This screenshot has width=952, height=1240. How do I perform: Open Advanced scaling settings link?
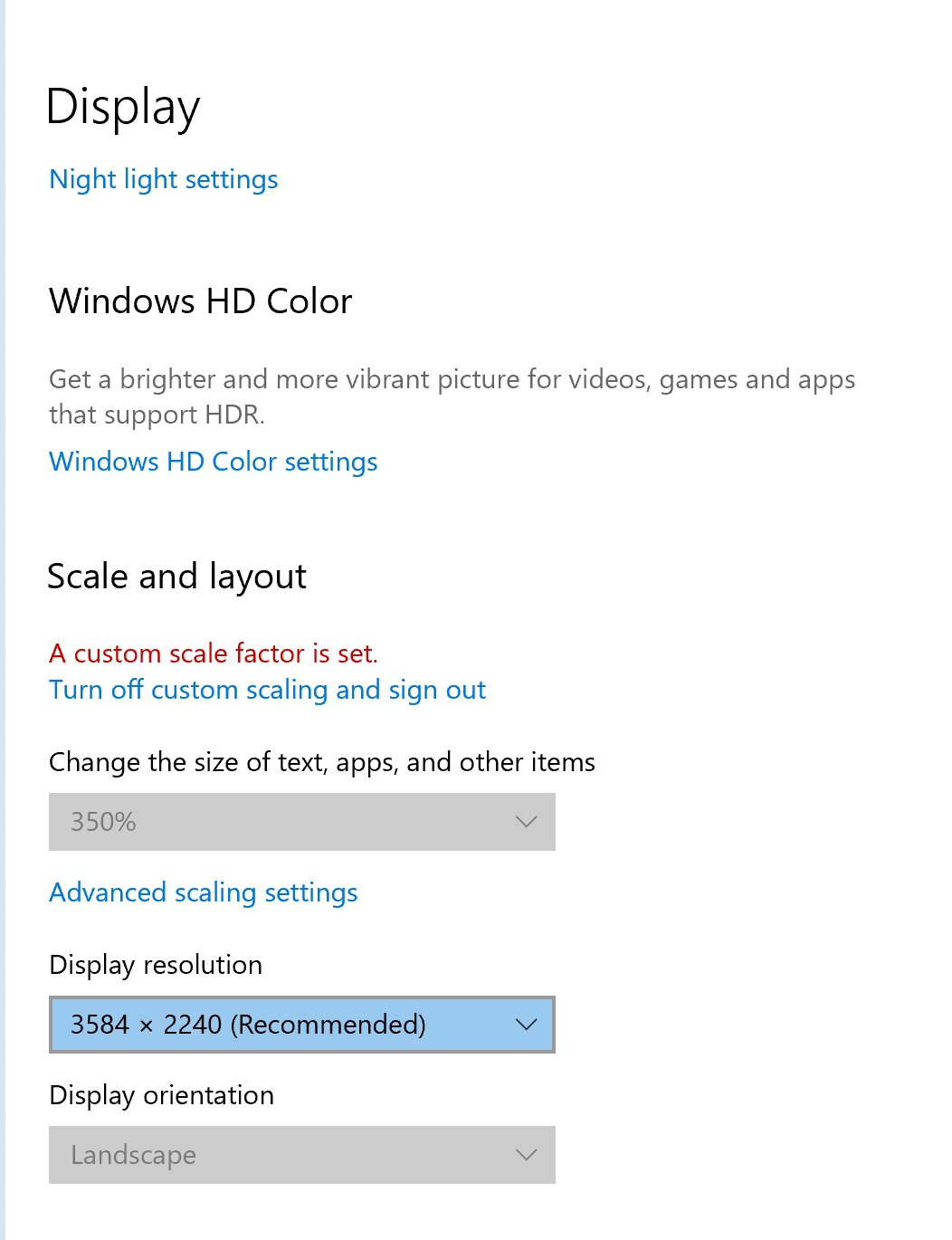pyautogui.click(x=204, y=892)
